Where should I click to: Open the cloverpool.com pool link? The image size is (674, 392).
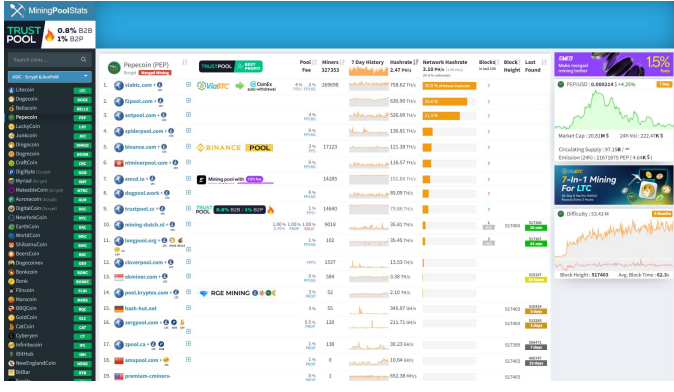[144, 262]
